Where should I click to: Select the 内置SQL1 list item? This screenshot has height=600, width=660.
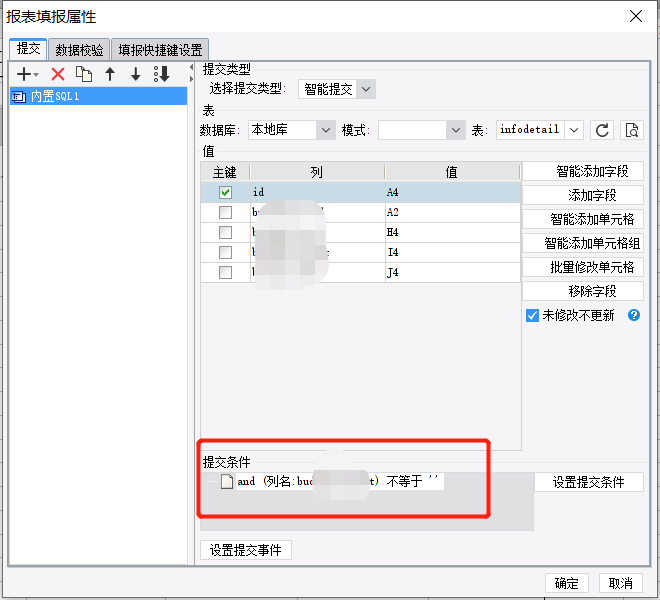[98, 96]
